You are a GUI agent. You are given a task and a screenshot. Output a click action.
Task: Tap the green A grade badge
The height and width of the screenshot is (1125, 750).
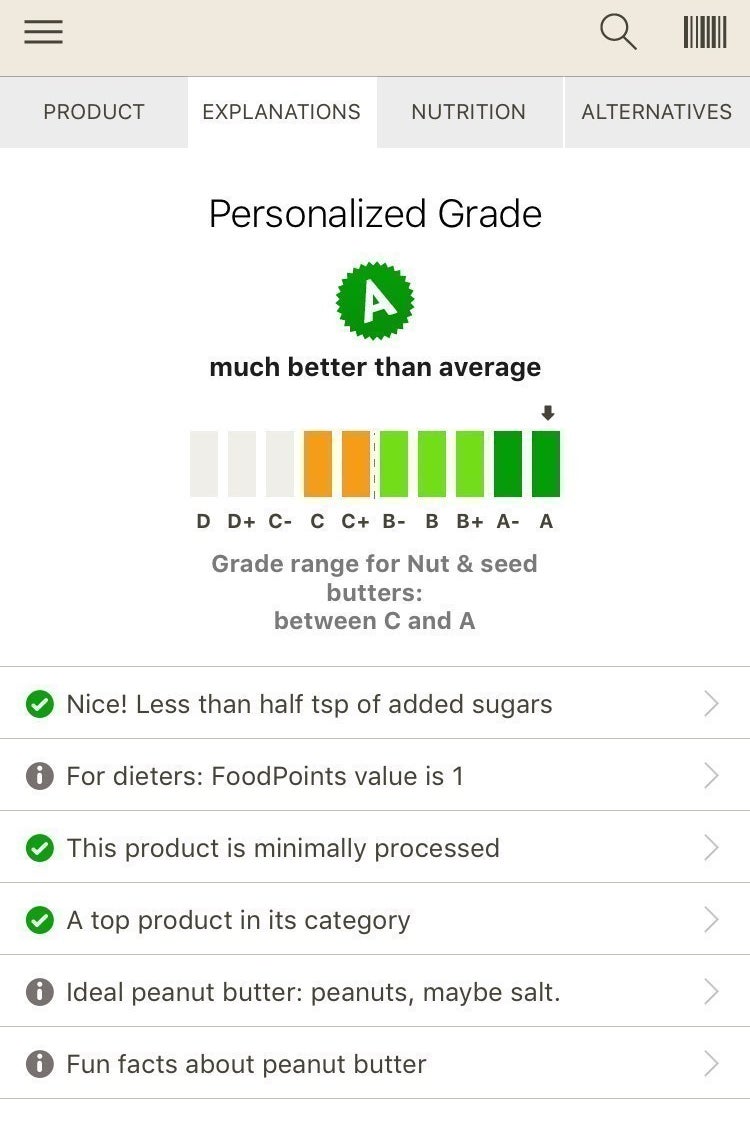click(375, 301)
